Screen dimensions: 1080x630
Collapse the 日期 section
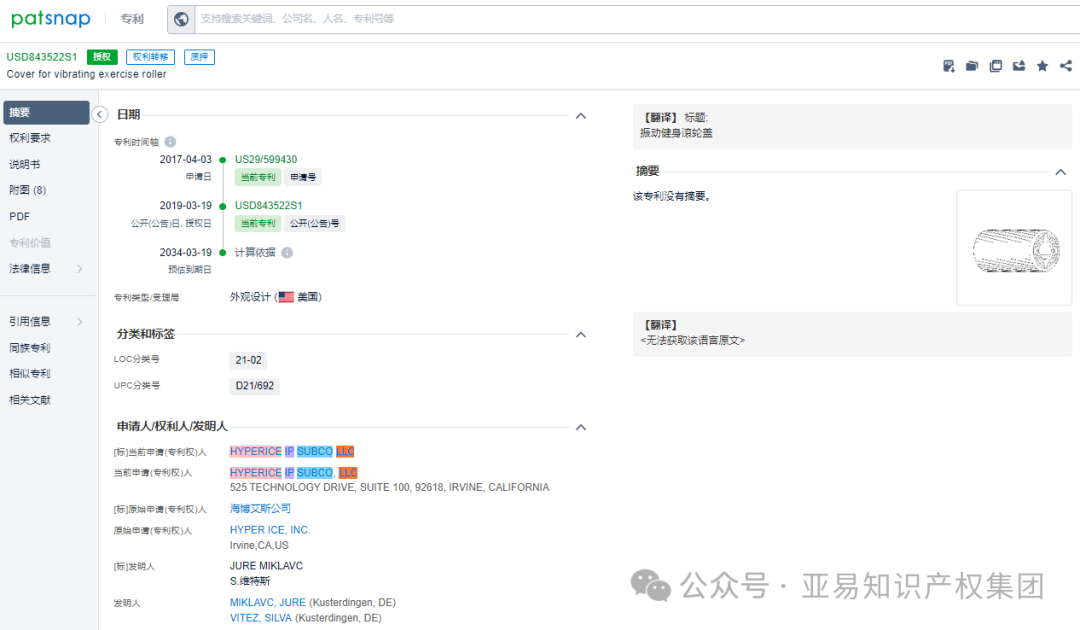[x=580, y=115]
